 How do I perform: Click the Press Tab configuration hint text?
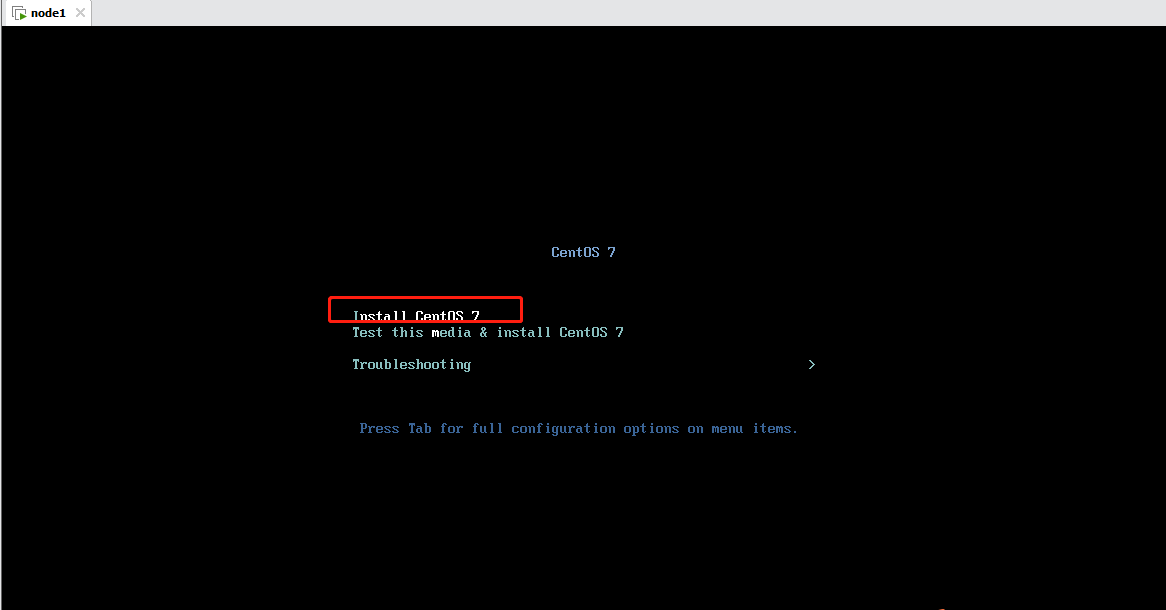[x=579, y=428]
